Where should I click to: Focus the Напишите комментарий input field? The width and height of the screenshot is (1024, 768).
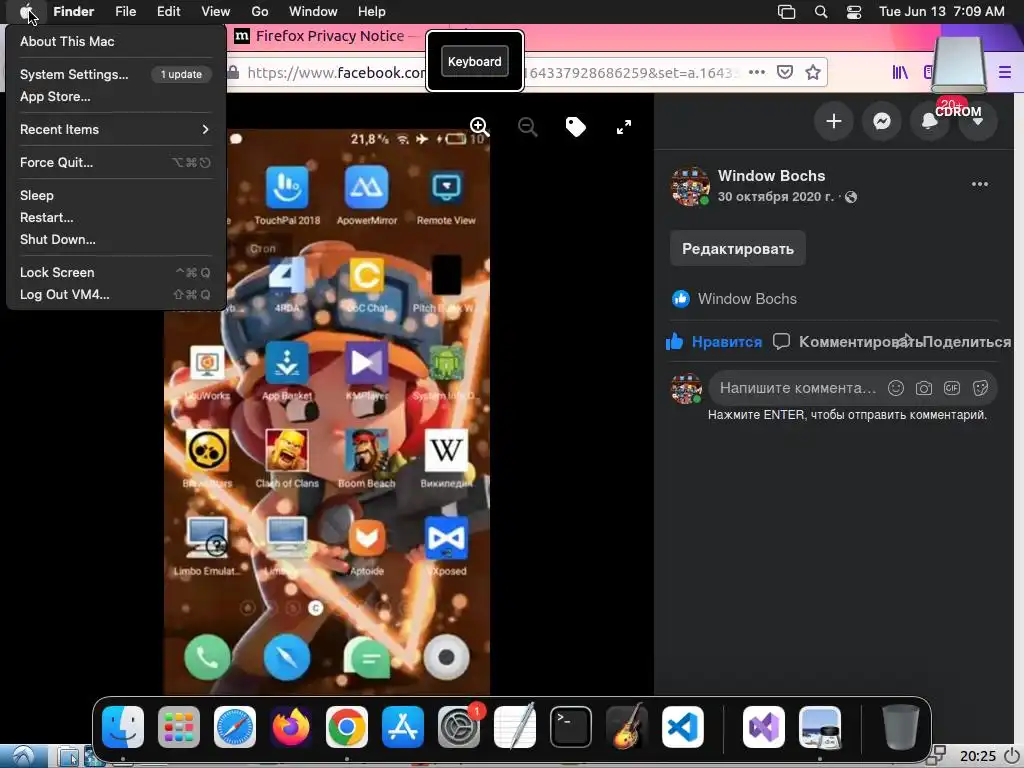797,388
